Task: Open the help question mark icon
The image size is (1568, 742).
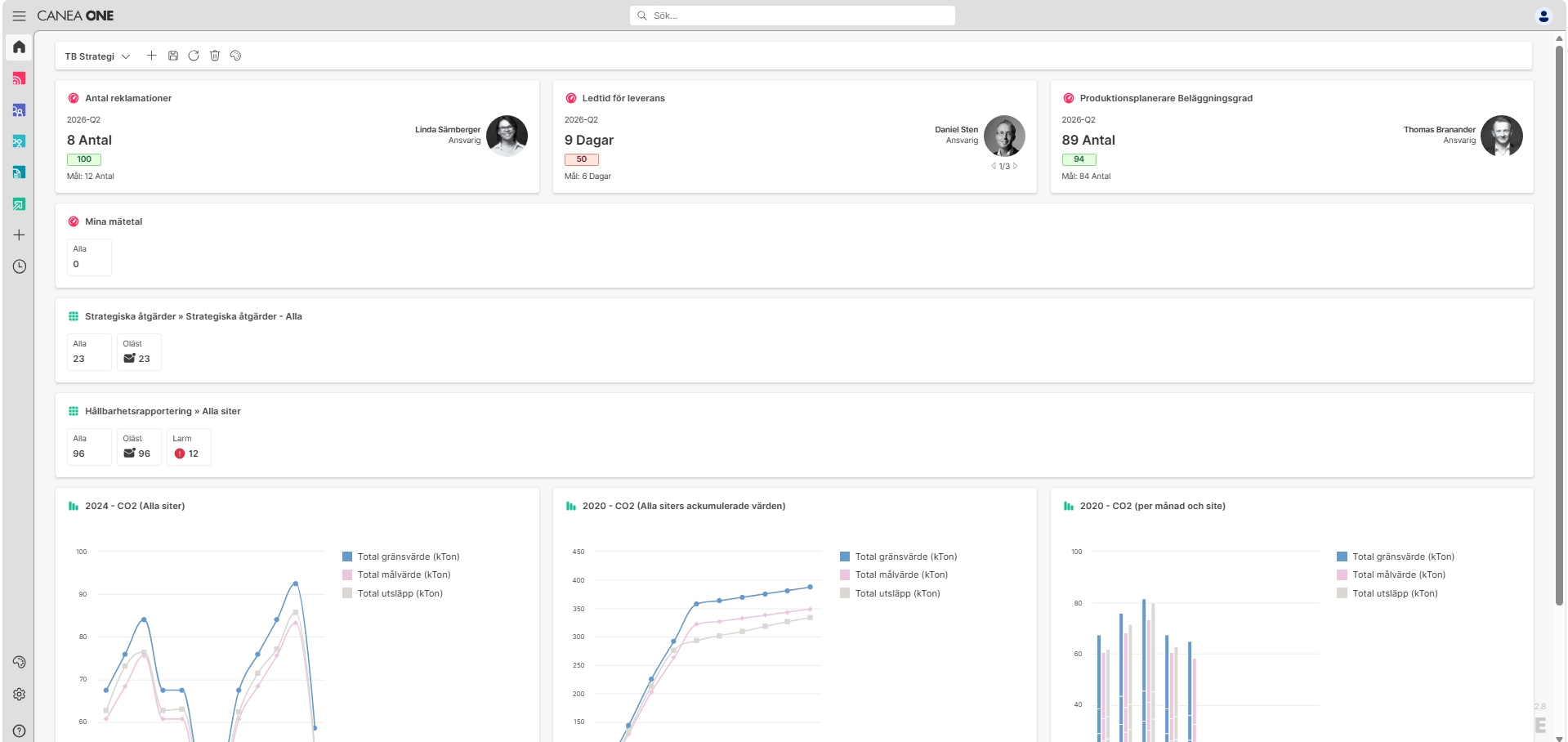Action: [19, 731]
